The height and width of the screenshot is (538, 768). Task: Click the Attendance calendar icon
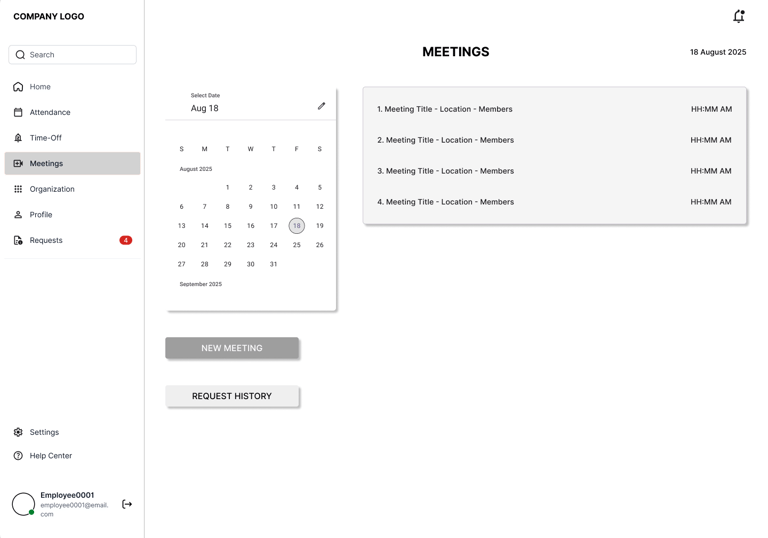(x=18, y=112)
